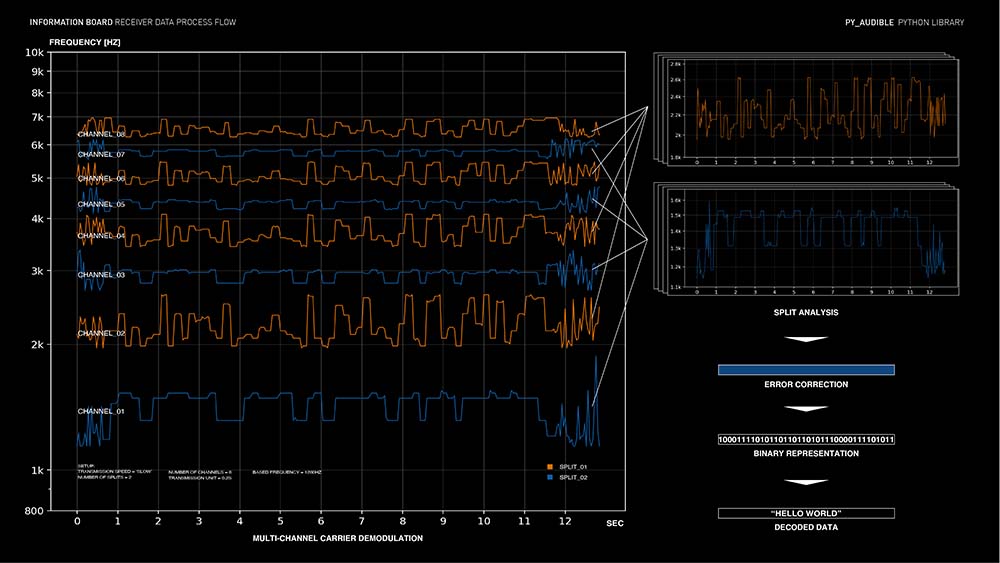1000x563 pixels.
Task: Click the PY_AUDIBLE Python Library header
Action: pos(904,22)
